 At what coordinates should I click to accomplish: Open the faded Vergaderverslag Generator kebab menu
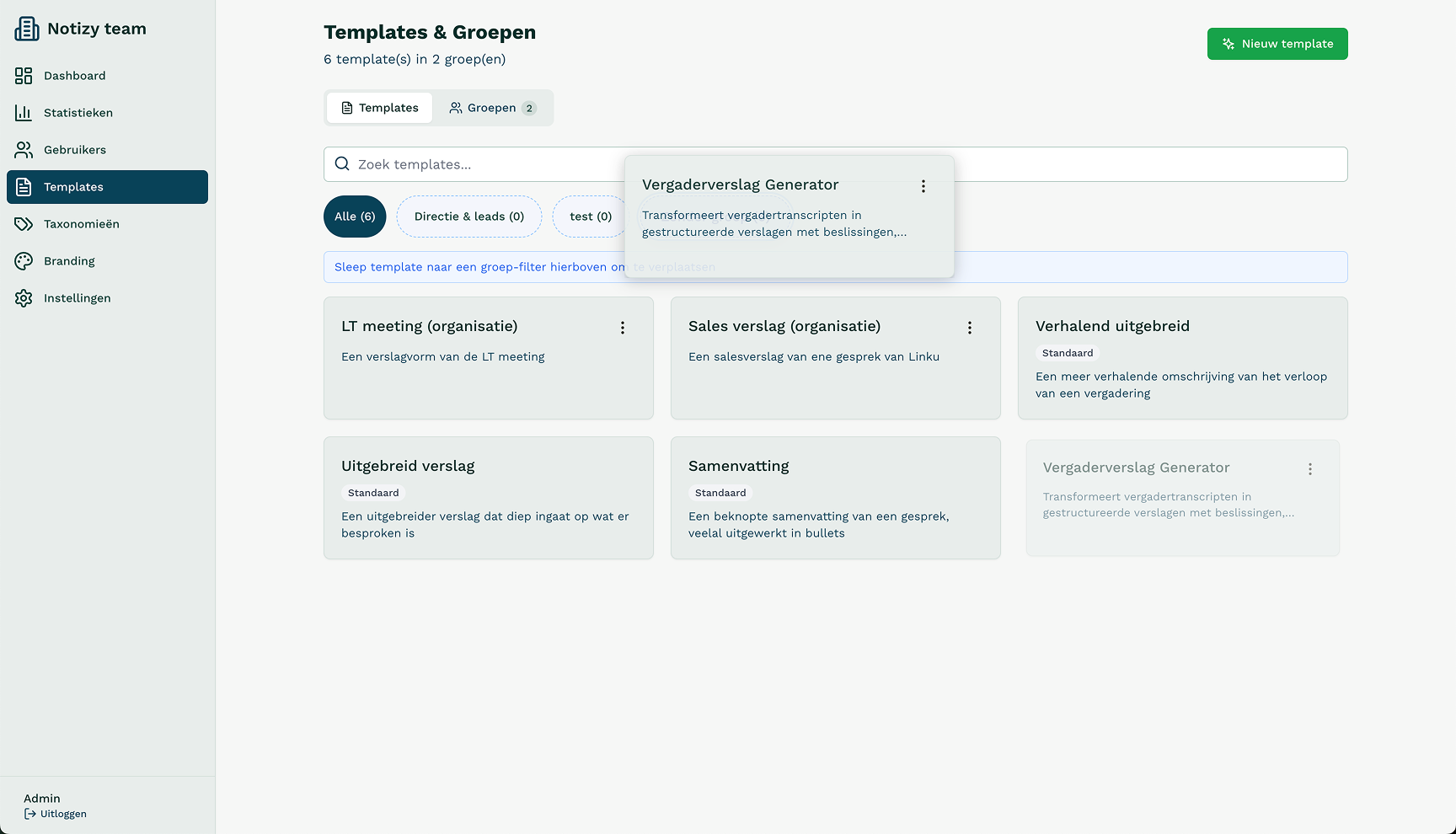tap(1310, 469)
